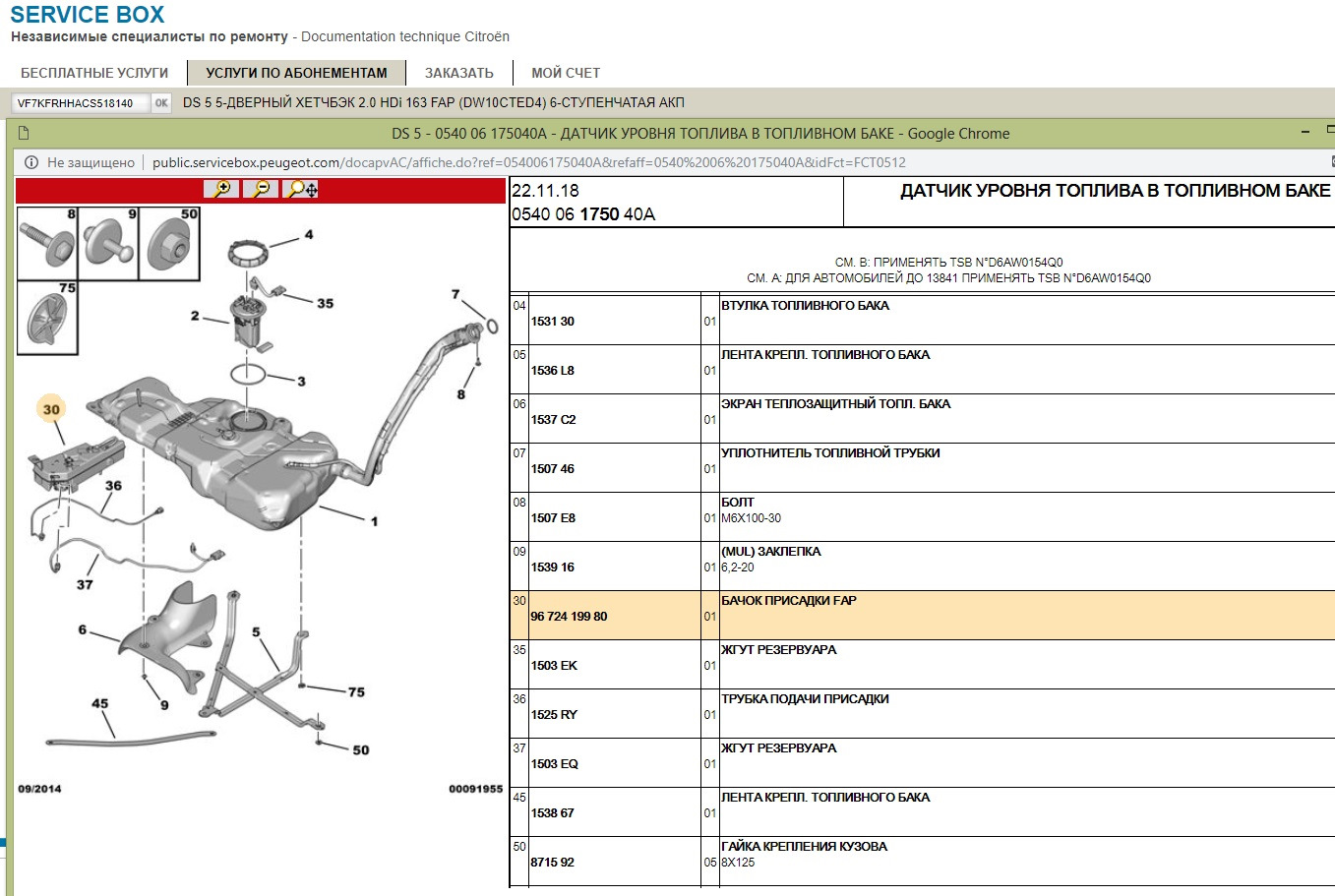
Task: Click part number 1536 L8
Action: tap(553, 371)
